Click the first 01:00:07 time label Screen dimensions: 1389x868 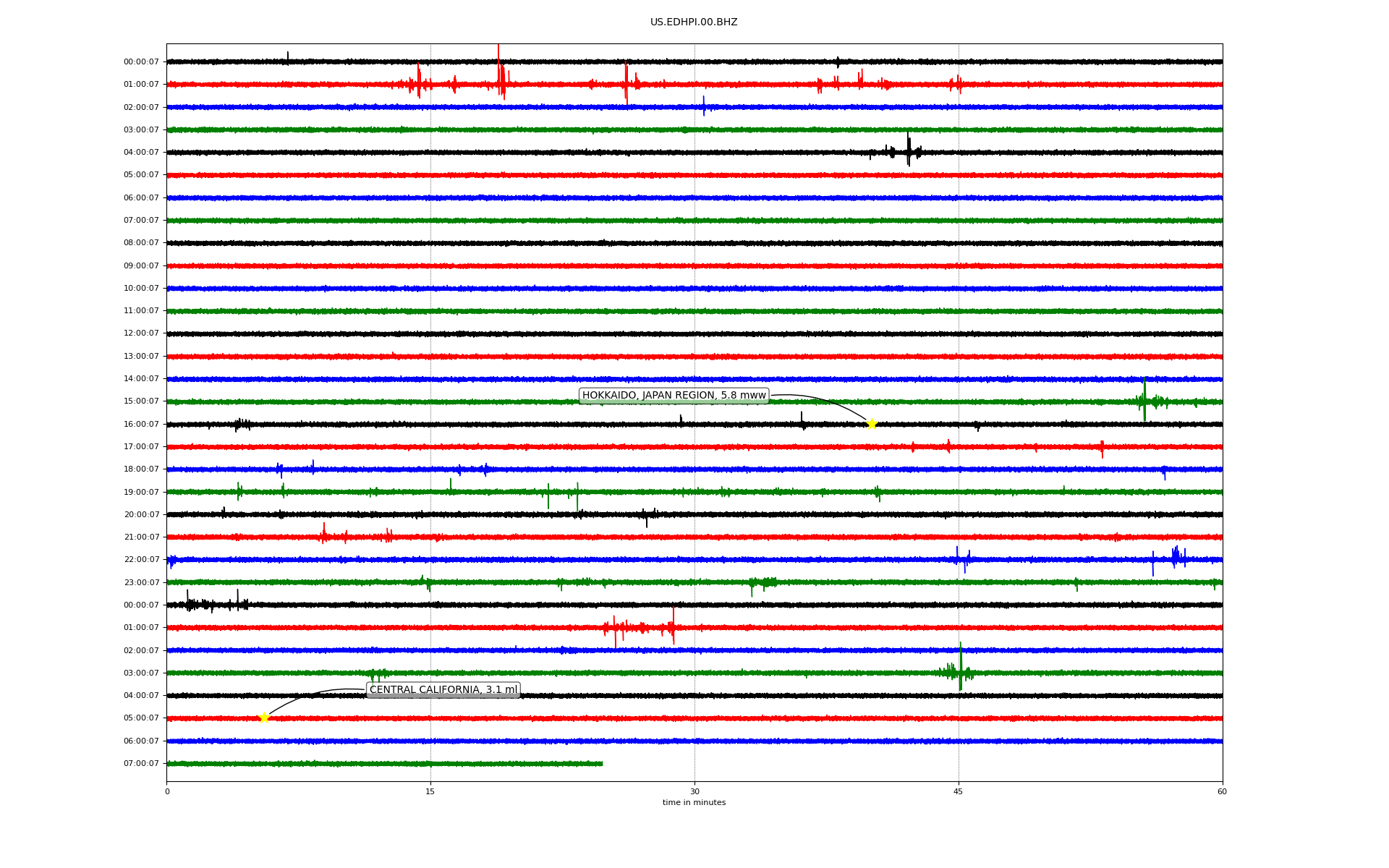pyautogui.click(x=141, y=84)
